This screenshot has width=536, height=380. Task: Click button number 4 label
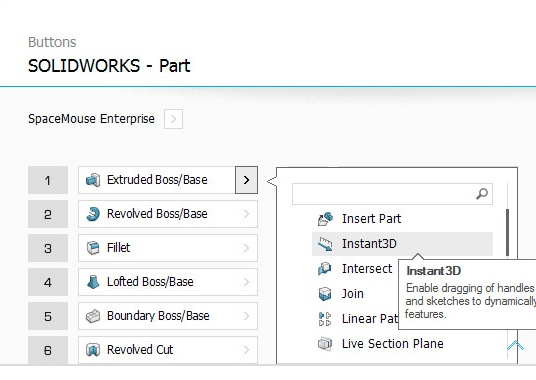(48, 282)
